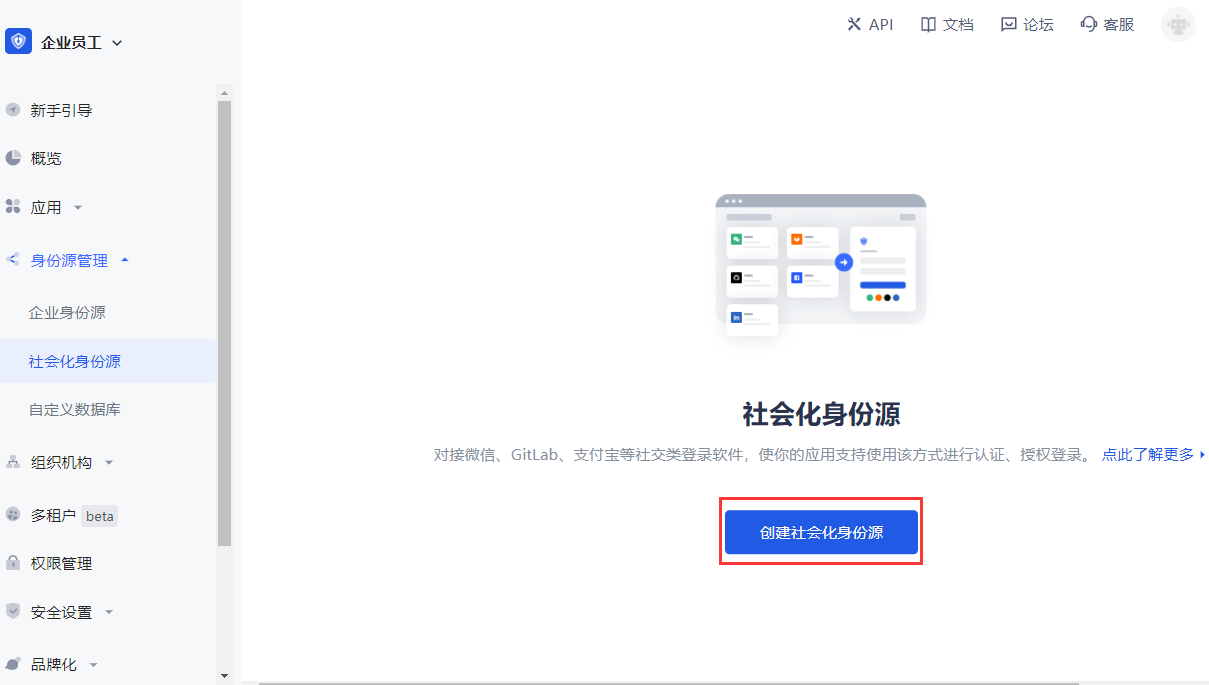Click the 客服 headset icon
1209x685 pixels.
pyautogui.click(x=1089, y=24)
